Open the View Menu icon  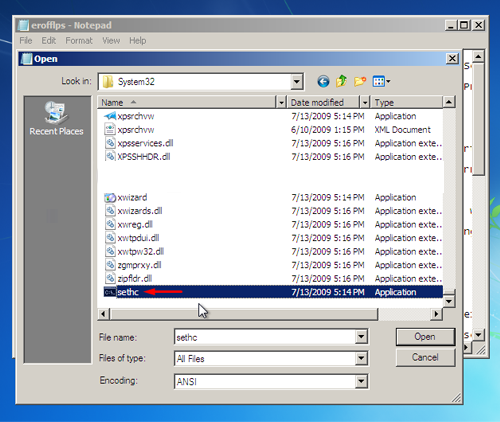(379, 81)
